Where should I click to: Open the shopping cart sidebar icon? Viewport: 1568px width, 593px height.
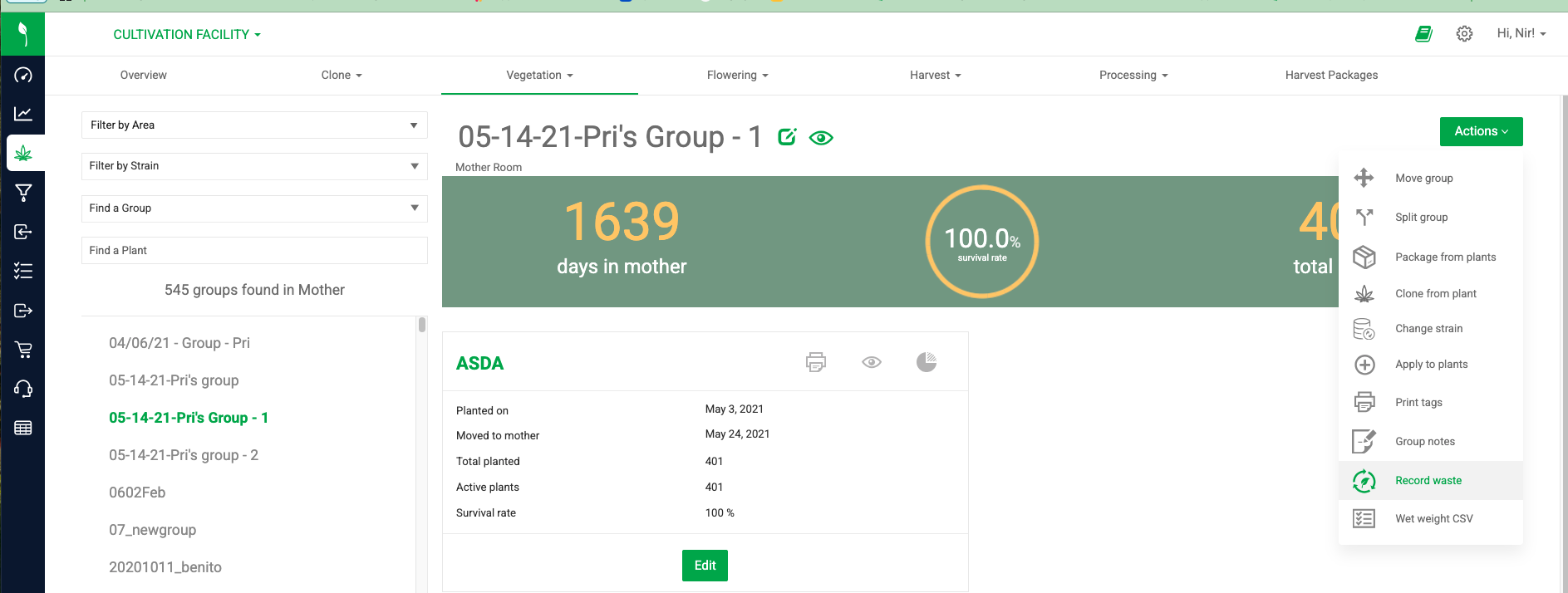(x=23, y=350)
